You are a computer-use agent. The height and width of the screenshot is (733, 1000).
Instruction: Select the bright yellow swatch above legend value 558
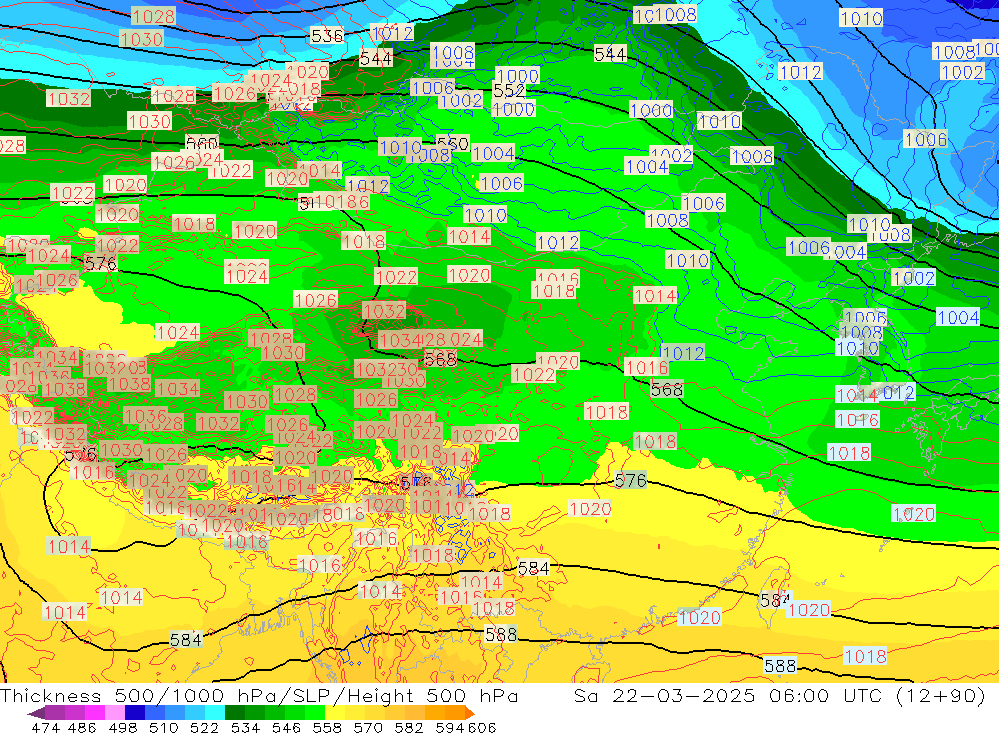(335, 713)
